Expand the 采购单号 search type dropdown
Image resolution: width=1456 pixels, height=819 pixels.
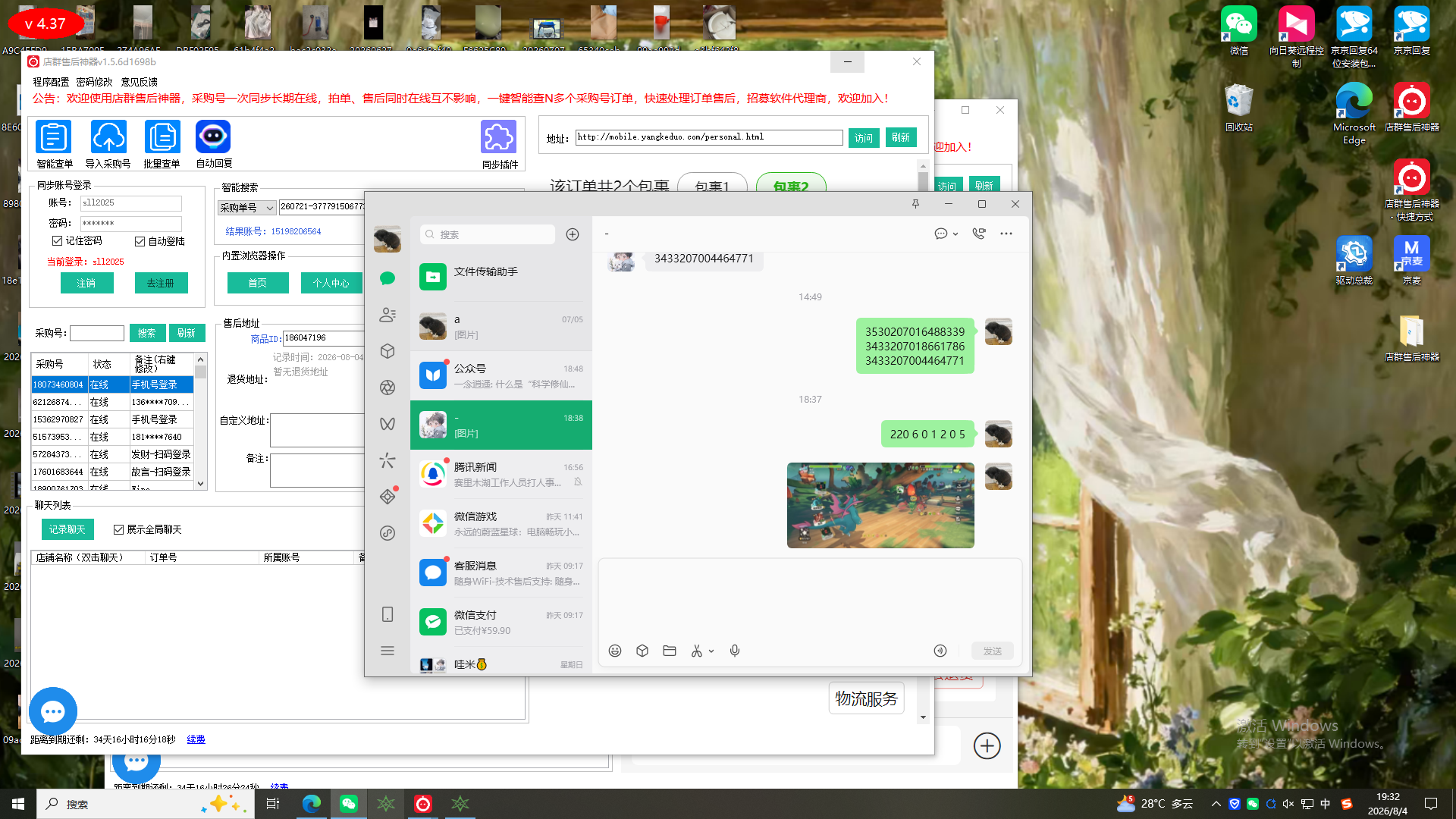[x=269, y=208]
